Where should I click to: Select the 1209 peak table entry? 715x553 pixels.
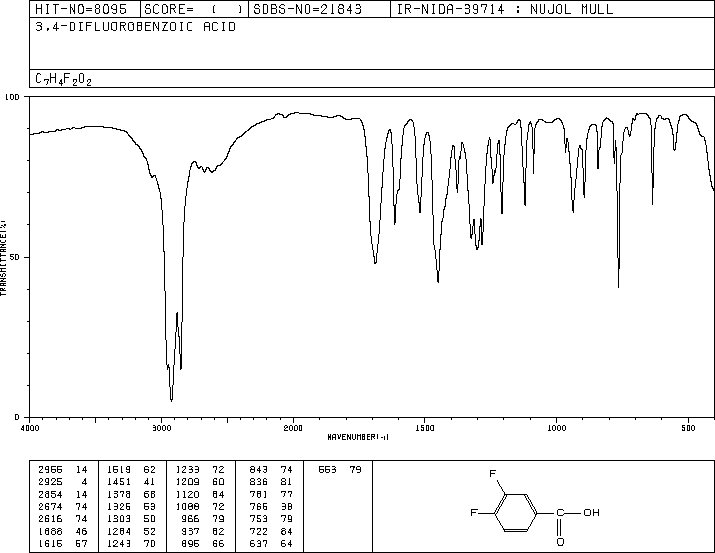point(200,482)
